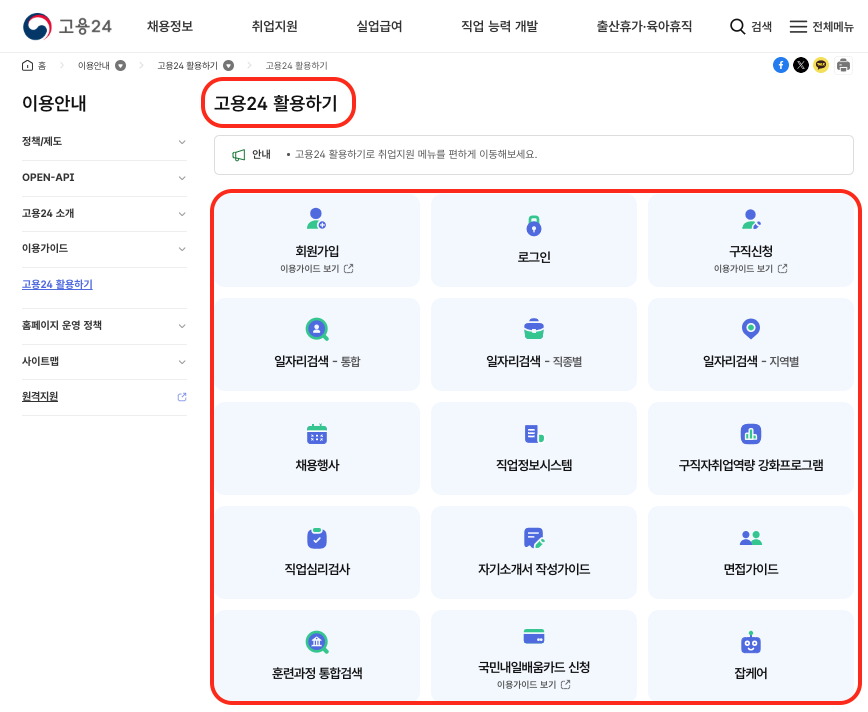Click the 지역별 location pin icon
Screen dimensions: 868x712
751,328
